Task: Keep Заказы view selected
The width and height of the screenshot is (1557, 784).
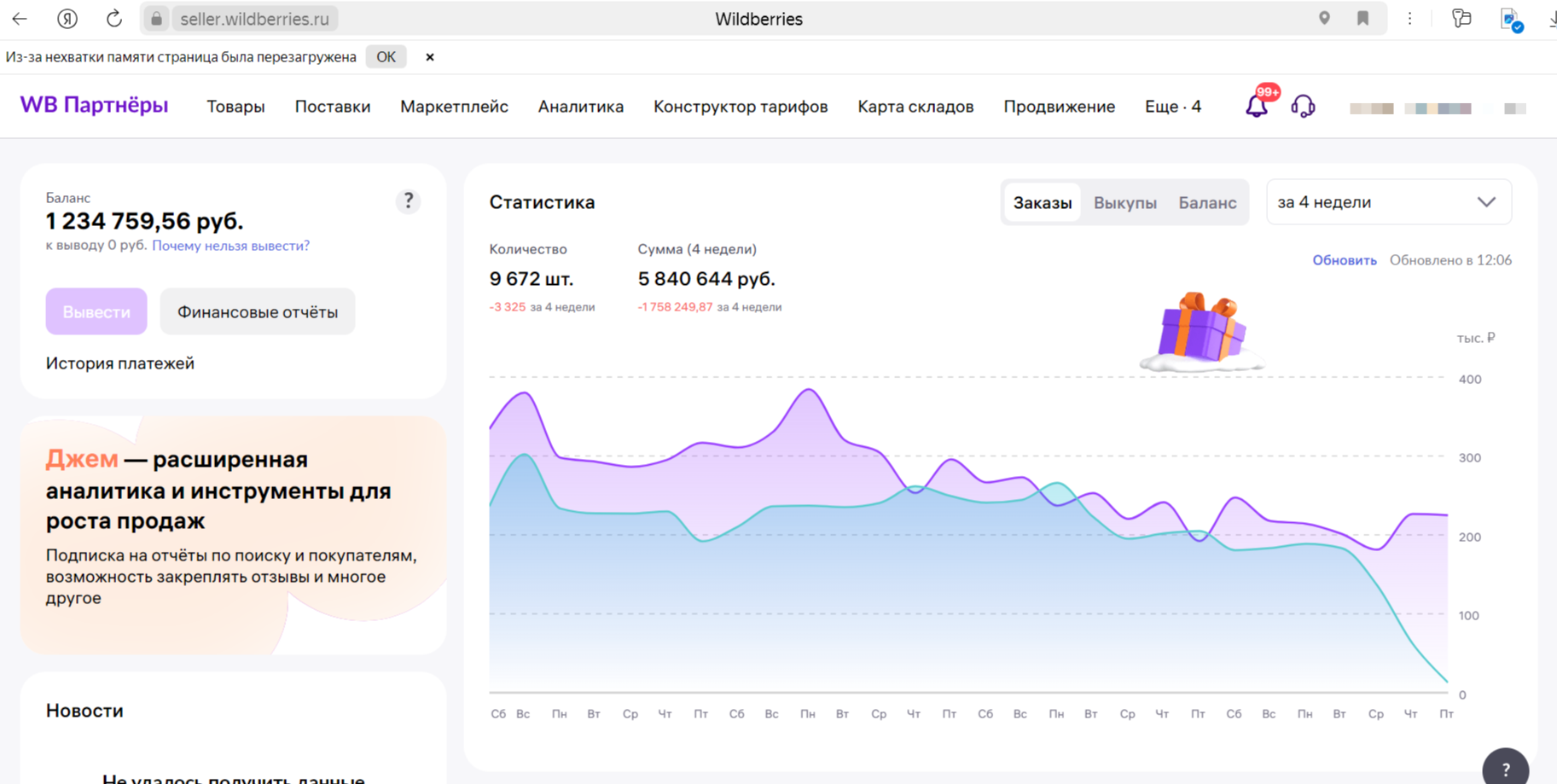Action: pos(1043,202)
